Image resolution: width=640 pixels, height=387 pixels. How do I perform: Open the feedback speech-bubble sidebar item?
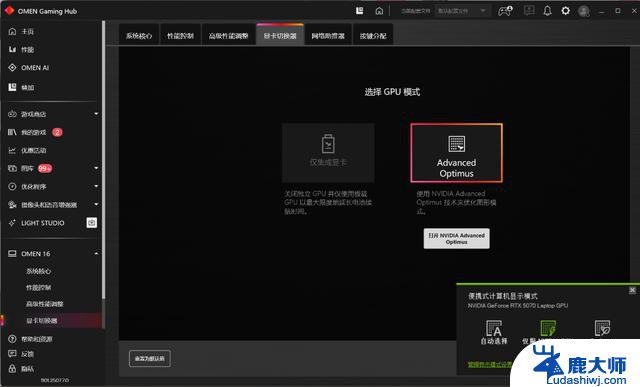click(x=21, y=354)
